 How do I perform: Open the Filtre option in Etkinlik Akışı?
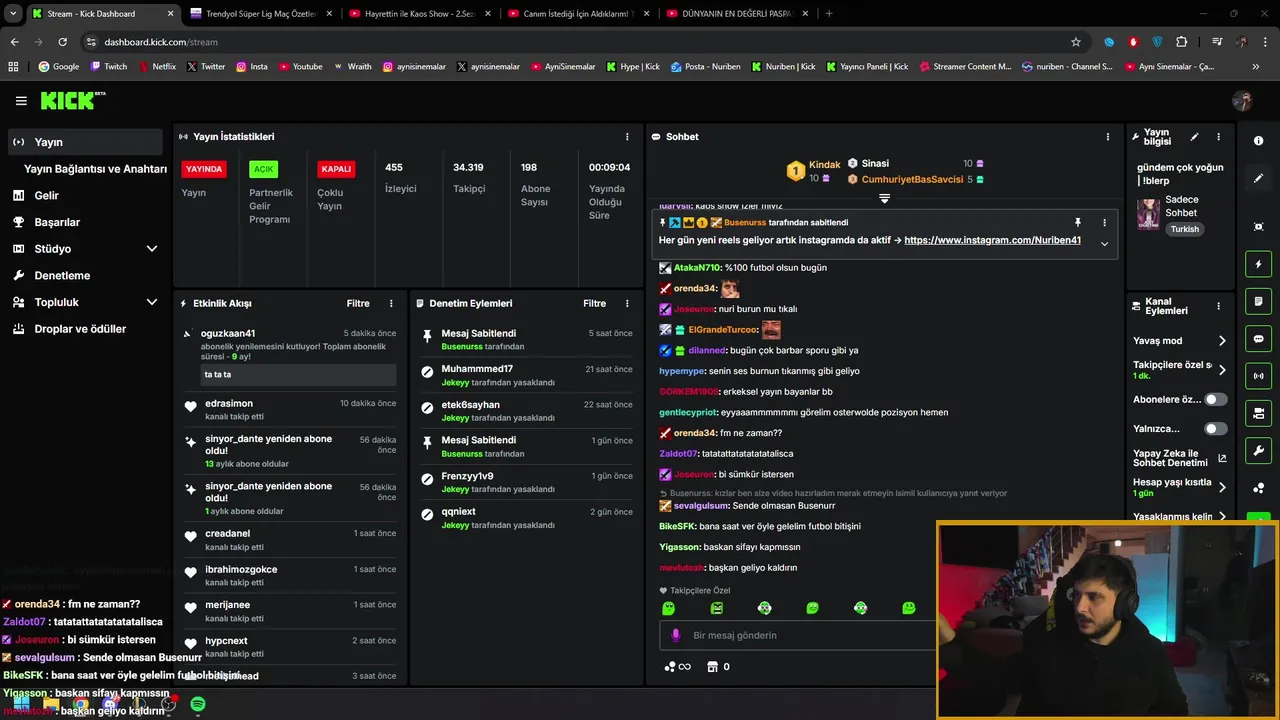pos(358,303)
